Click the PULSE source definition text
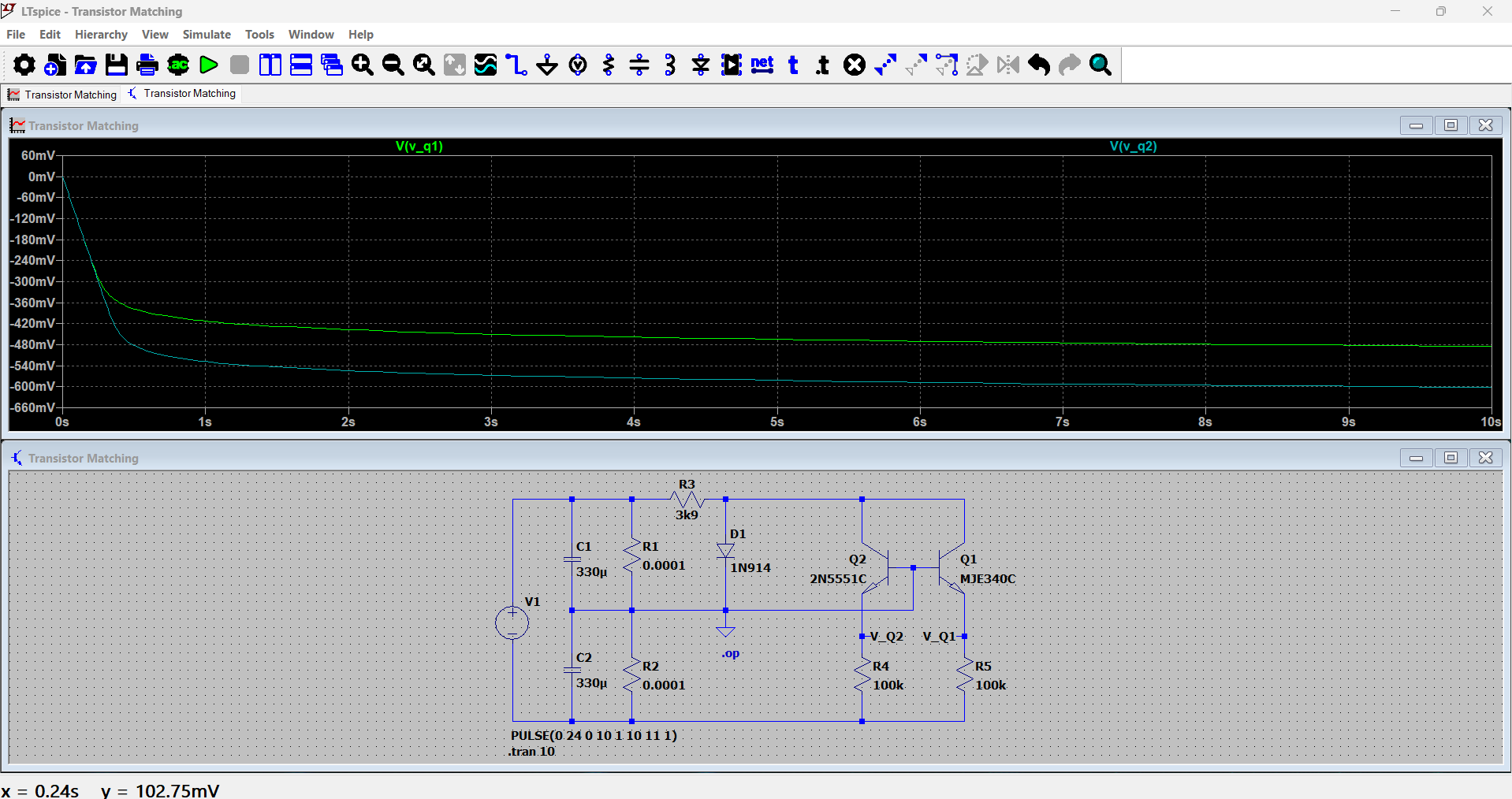 tap(594, 735)
